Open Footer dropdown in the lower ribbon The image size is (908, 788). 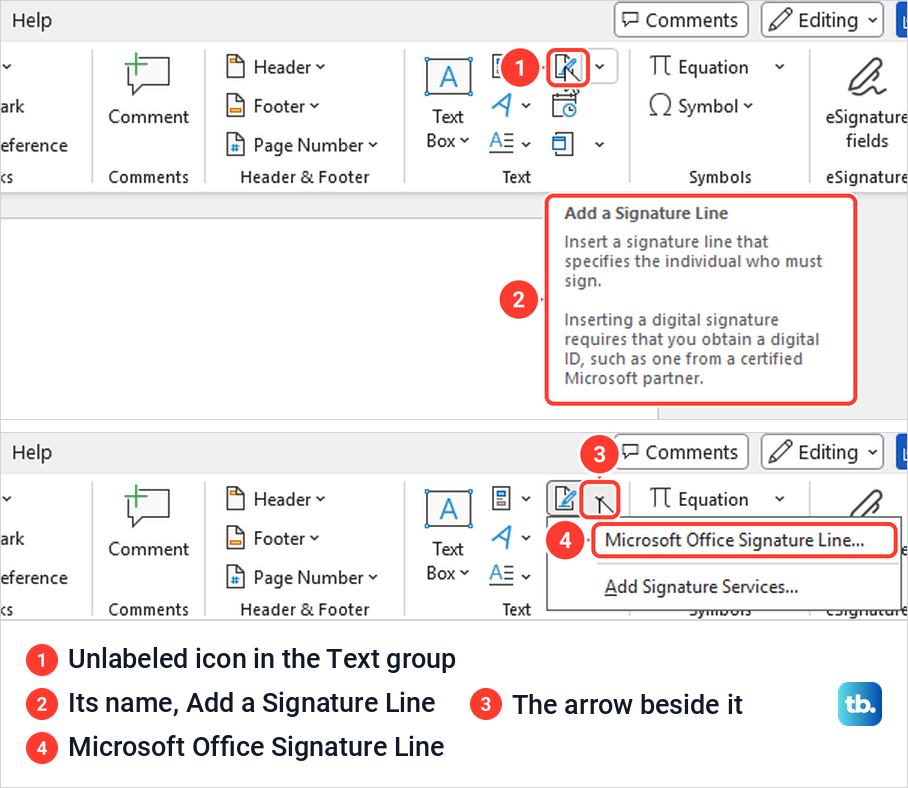[273, 538]
